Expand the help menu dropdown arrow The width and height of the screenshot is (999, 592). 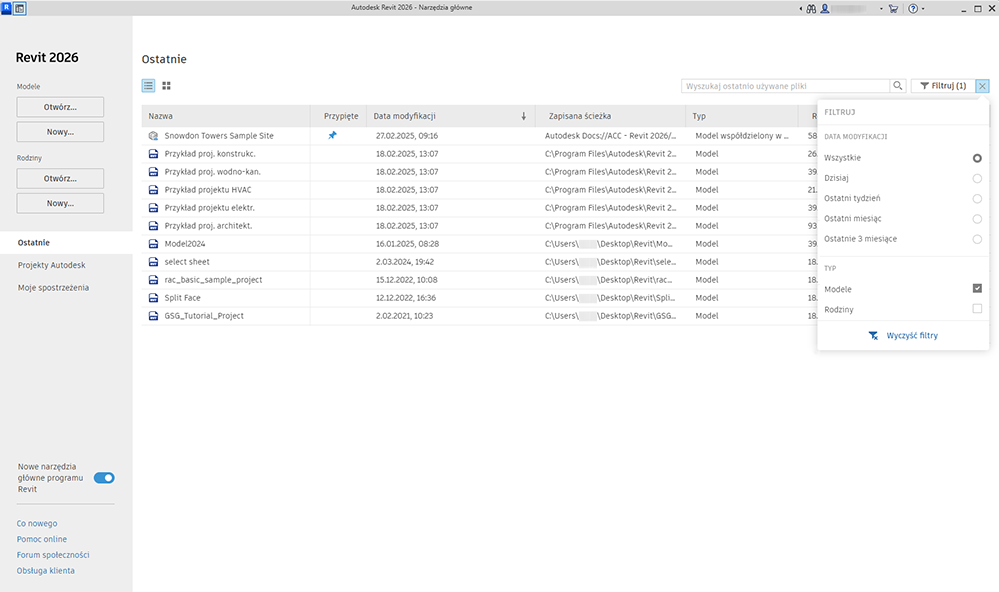923,9
